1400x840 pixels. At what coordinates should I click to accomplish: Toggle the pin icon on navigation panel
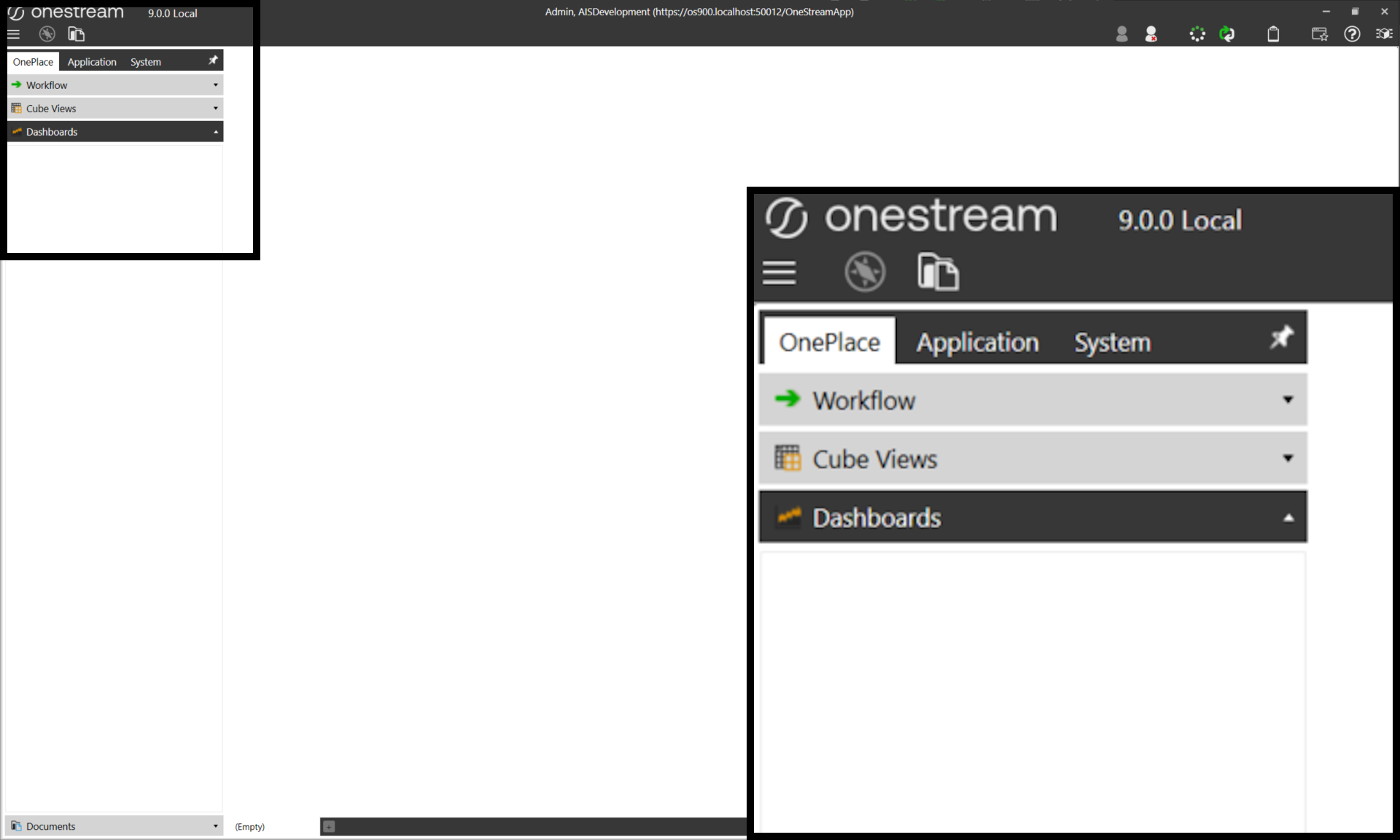pos(213,61)
